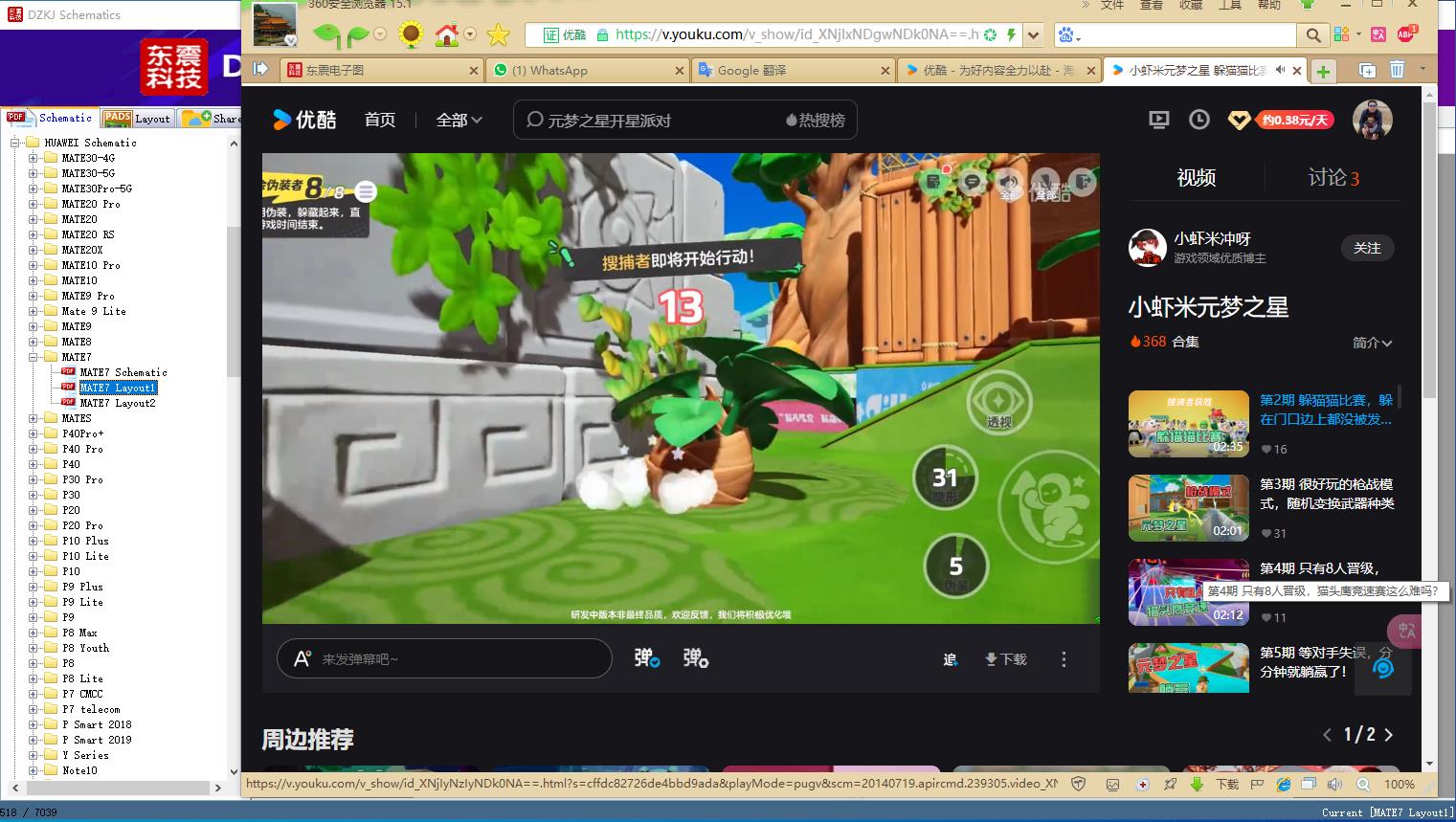Open the 小虾米冲呀 channel name
1456x822 pixels.
(1212, 238)
